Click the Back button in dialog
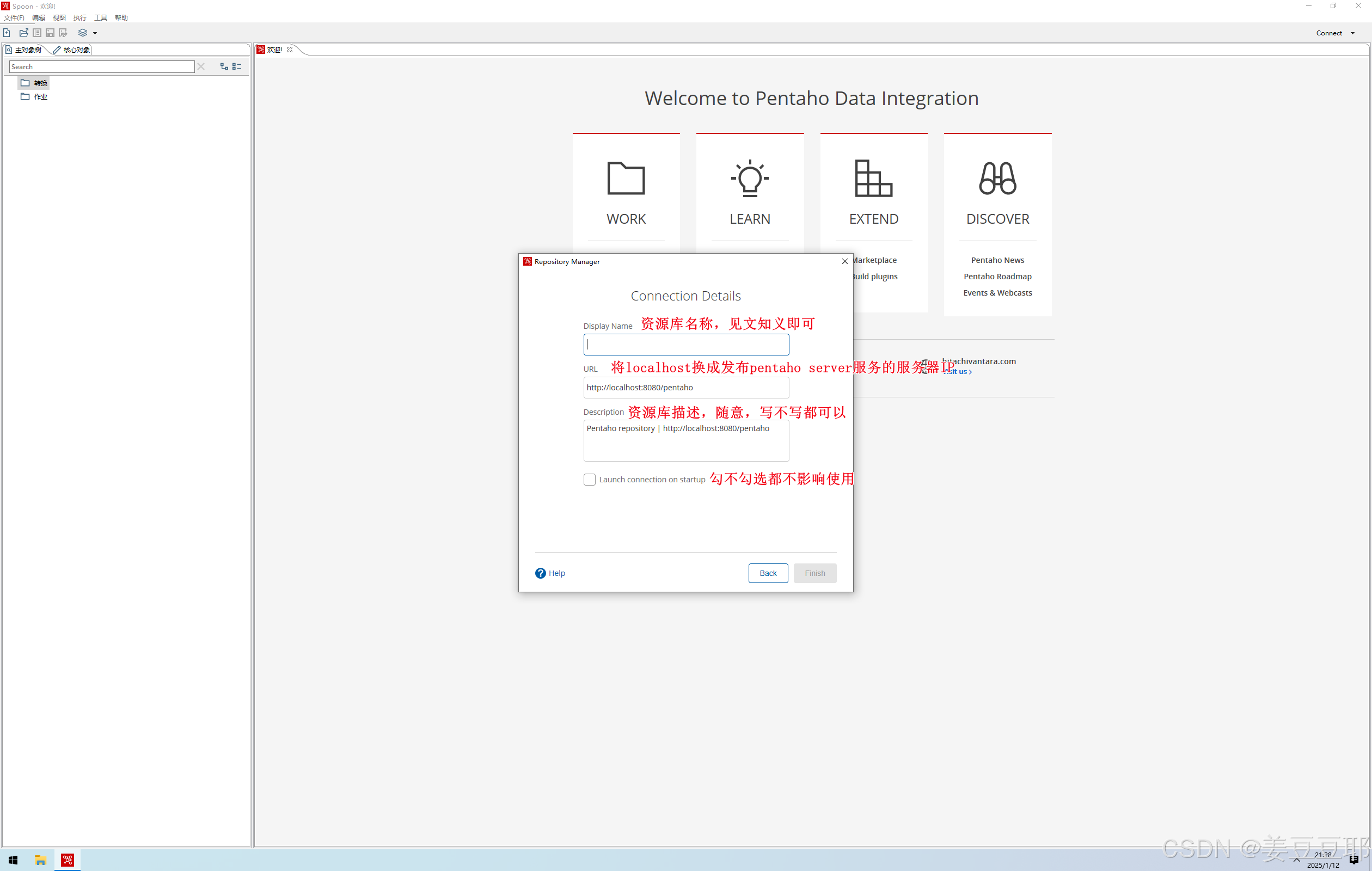This screenshot has width=1372, height=871. (x=768, y=573)
